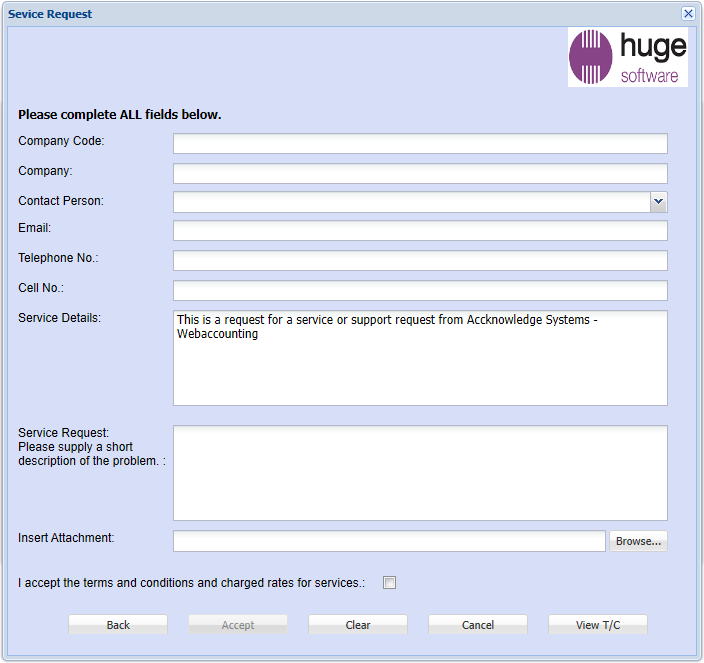704x663 pixels.
Task: Focus the Telephone No. field
Action: tap(420, 261)
